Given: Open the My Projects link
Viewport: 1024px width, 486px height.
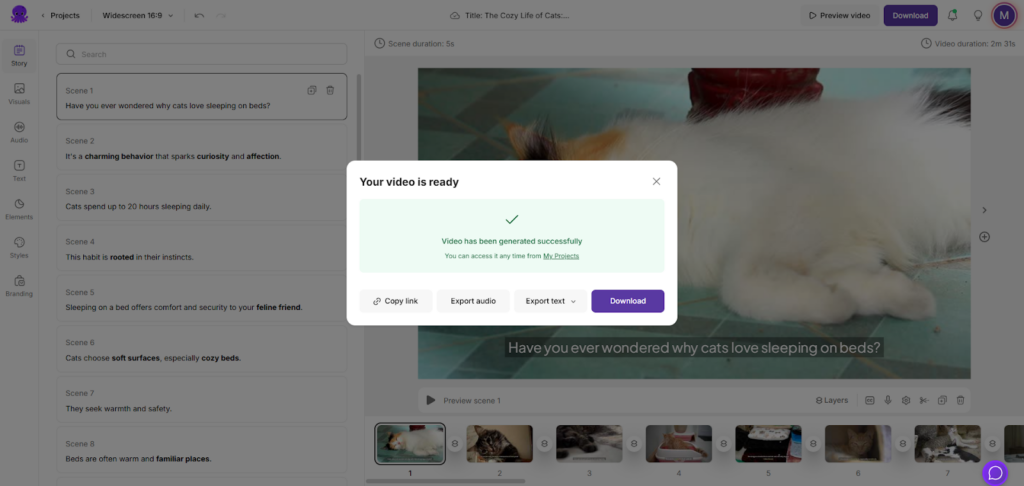Looking at the screenshot, I should click(x=561, y=256).
